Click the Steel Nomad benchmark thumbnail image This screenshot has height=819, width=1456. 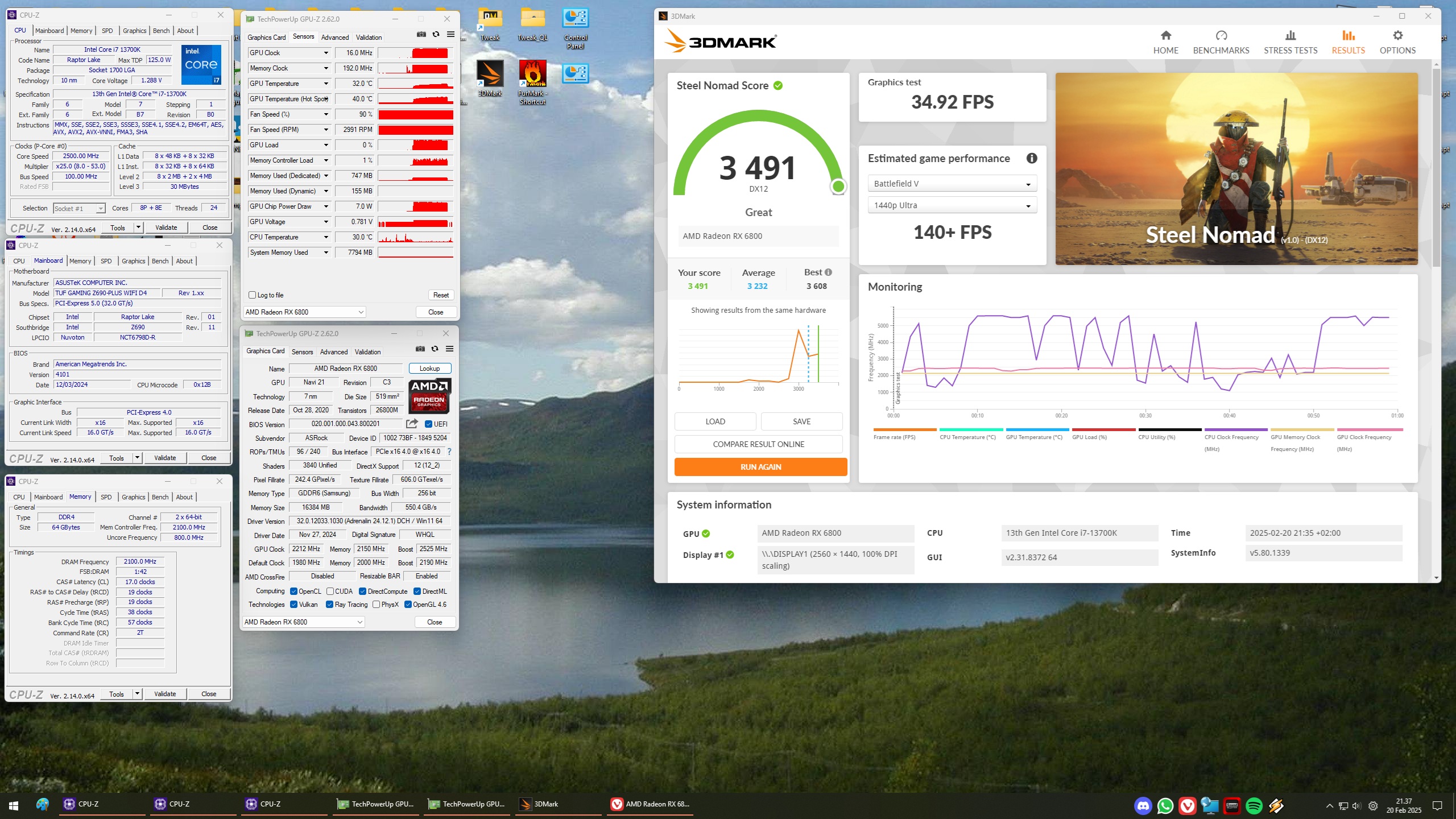(1236, 169)
